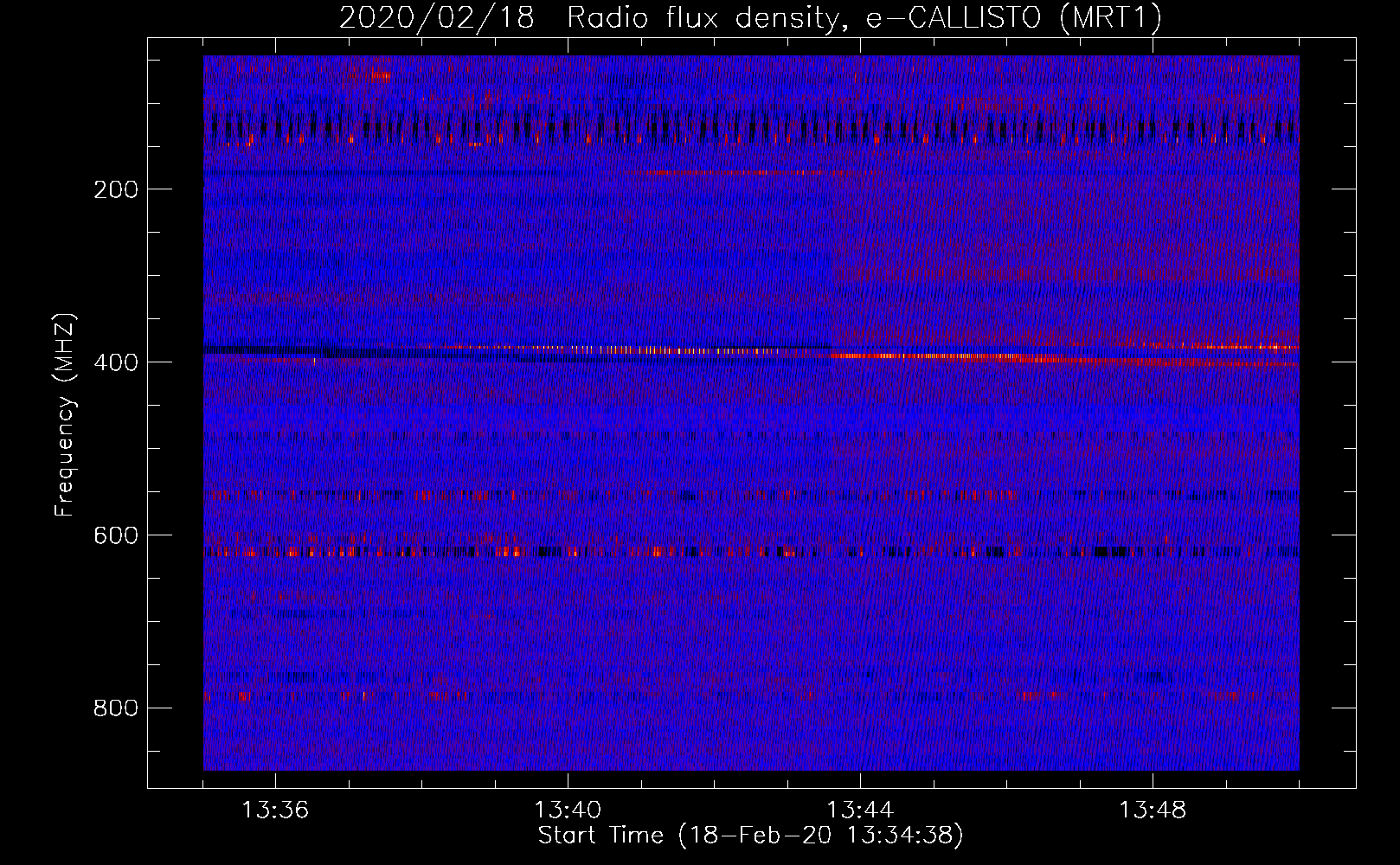This screenshot has height=865, width=1400.
Task: Click the Start Time axis label
Action: tap(750, 836)
